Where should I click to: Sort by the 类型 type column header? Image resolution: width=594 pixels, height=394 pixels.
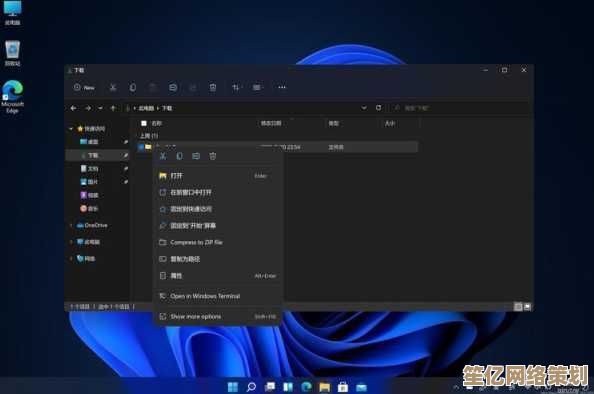coord(333,124)
